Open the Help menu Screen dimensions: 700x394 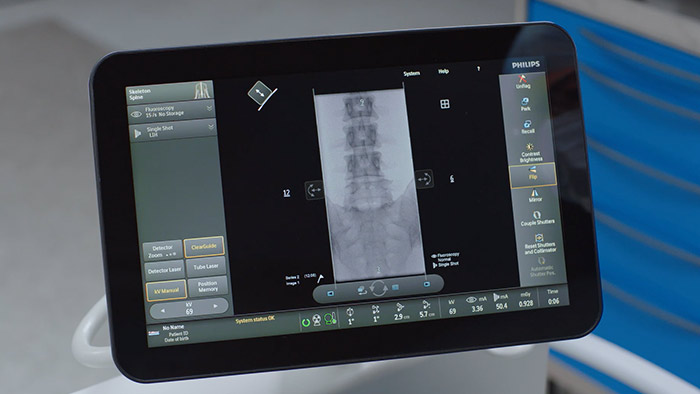[x=443, y=71]
